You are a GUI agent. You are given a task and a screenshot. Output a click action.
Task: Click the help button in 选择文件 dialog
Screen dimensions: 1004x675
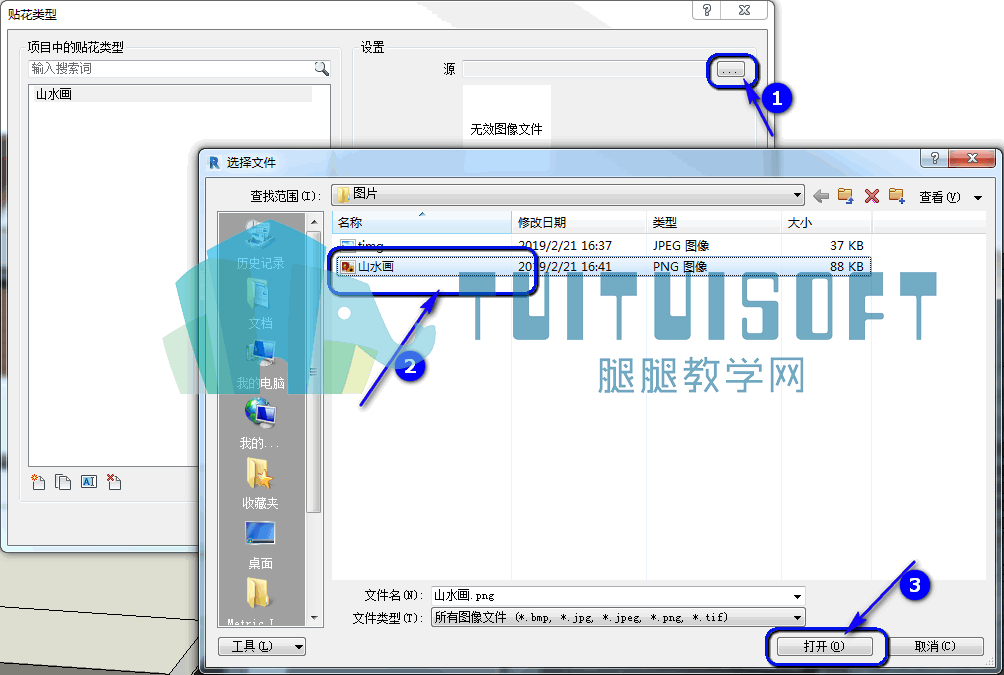pyautogui.click(x=935, y=158)
